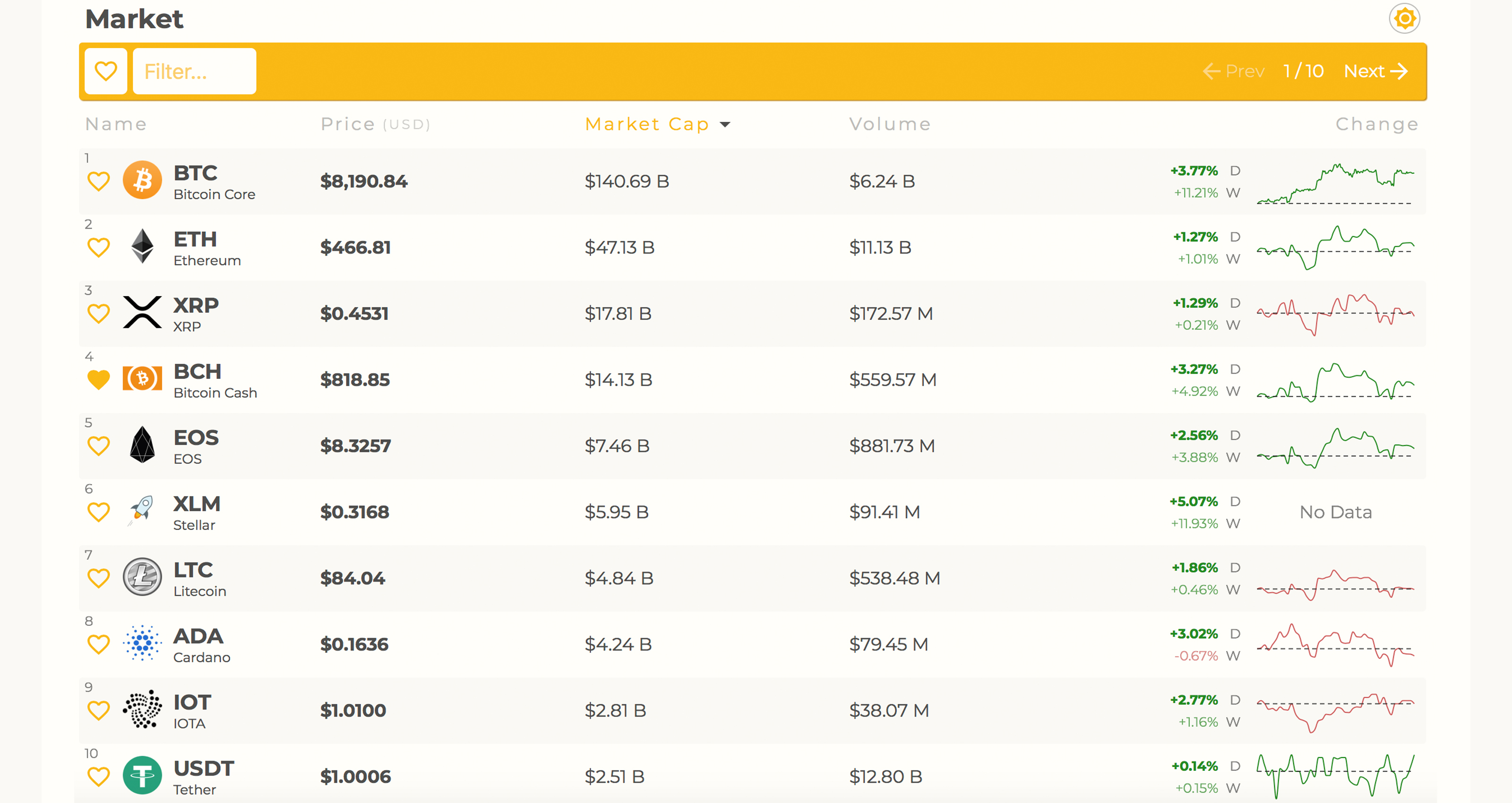Viewport: 1512px width, 803px height.
Task: Open BCH green sparkline chart
Action: (1335, 382)
